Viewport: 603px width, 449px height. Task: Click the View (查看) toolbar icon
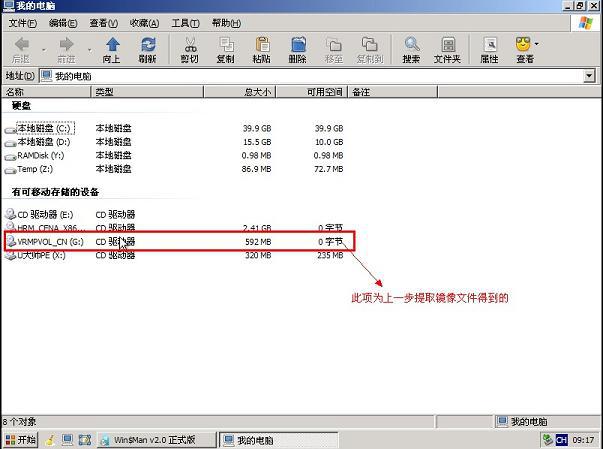(x=523, y=45)
